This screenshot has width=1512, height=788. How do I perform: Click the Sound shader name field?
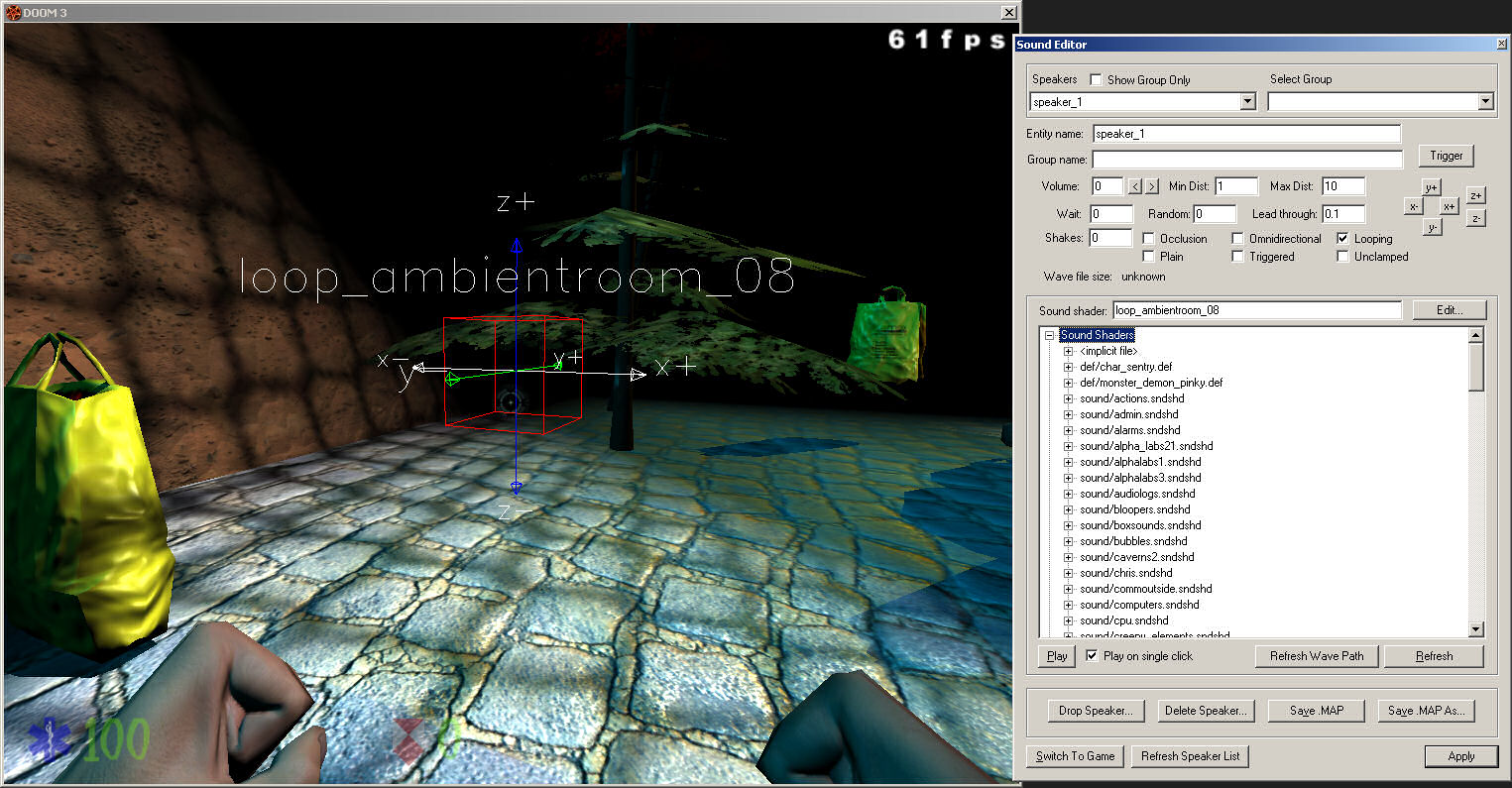click(x=1257, y=310)
